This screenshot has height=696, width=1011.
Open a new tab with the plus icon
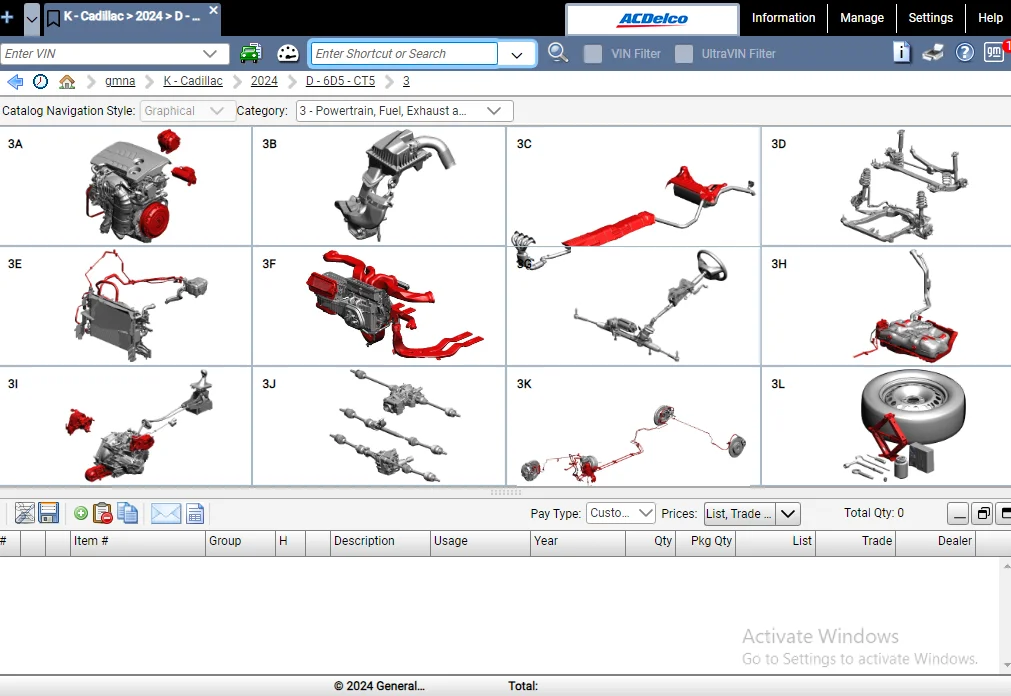(x=7, y=17)
